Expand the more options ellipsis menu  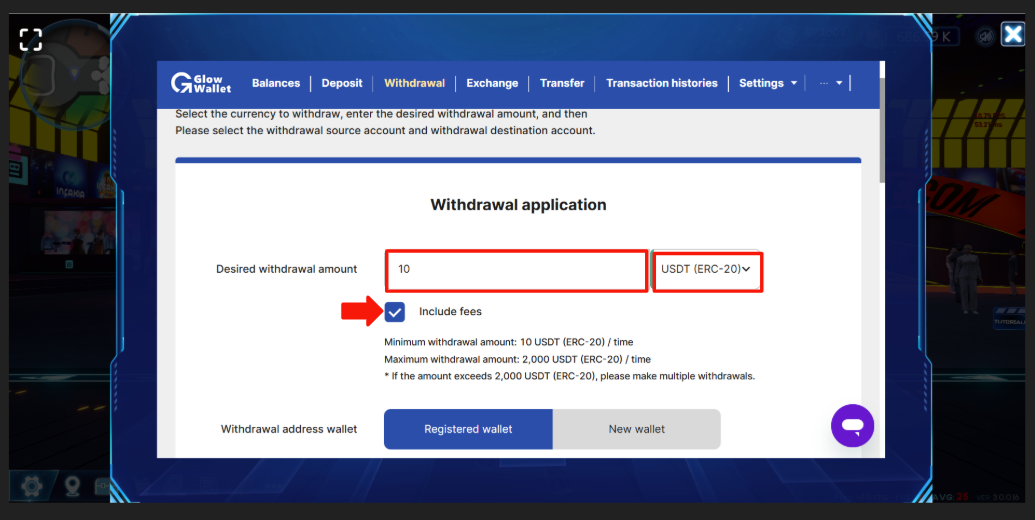point(830,83)
